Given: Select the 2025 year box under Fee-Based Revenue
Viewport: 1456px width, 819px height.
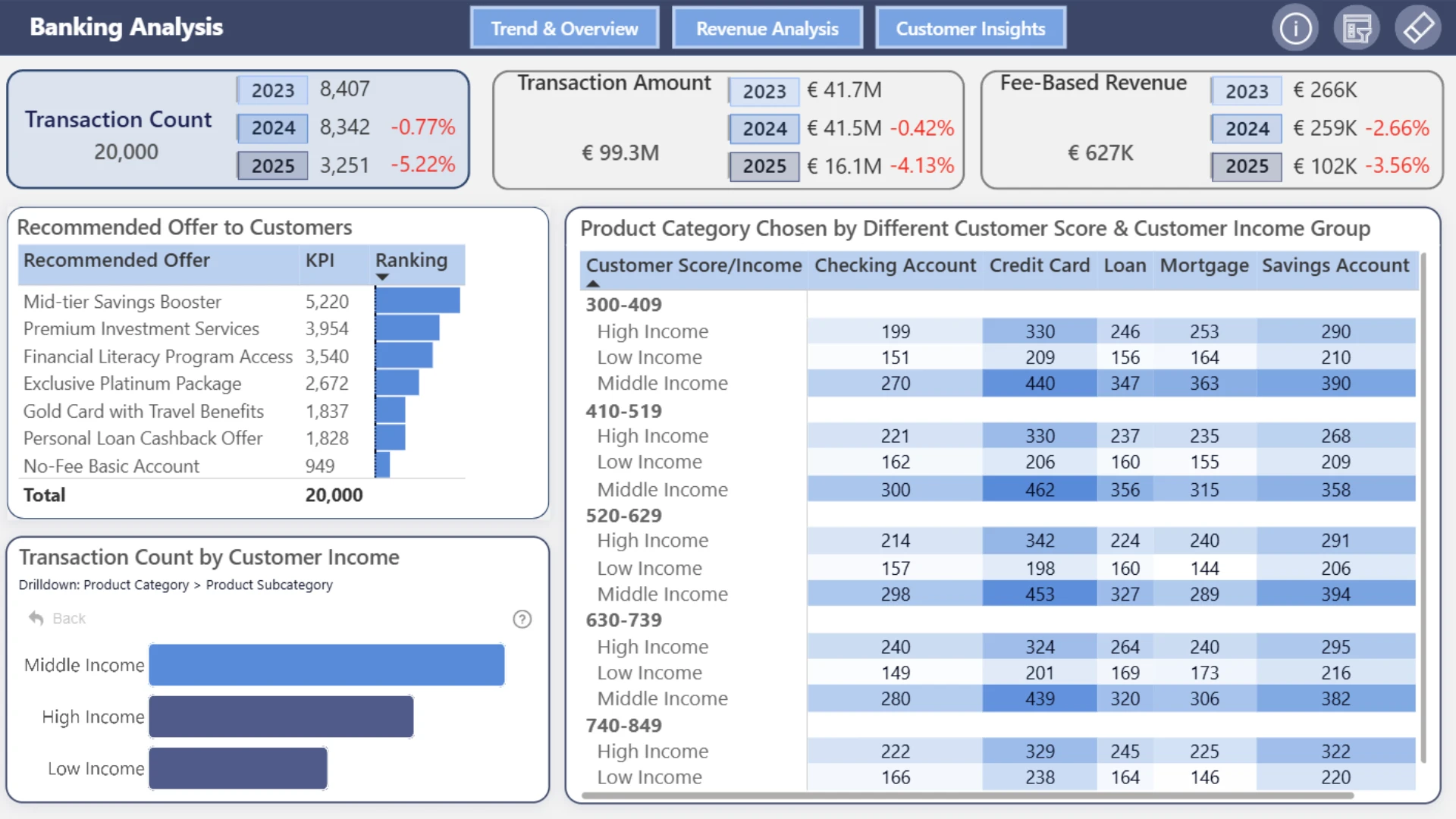Looking at the screenshot, I should (x=1247, y=166).
